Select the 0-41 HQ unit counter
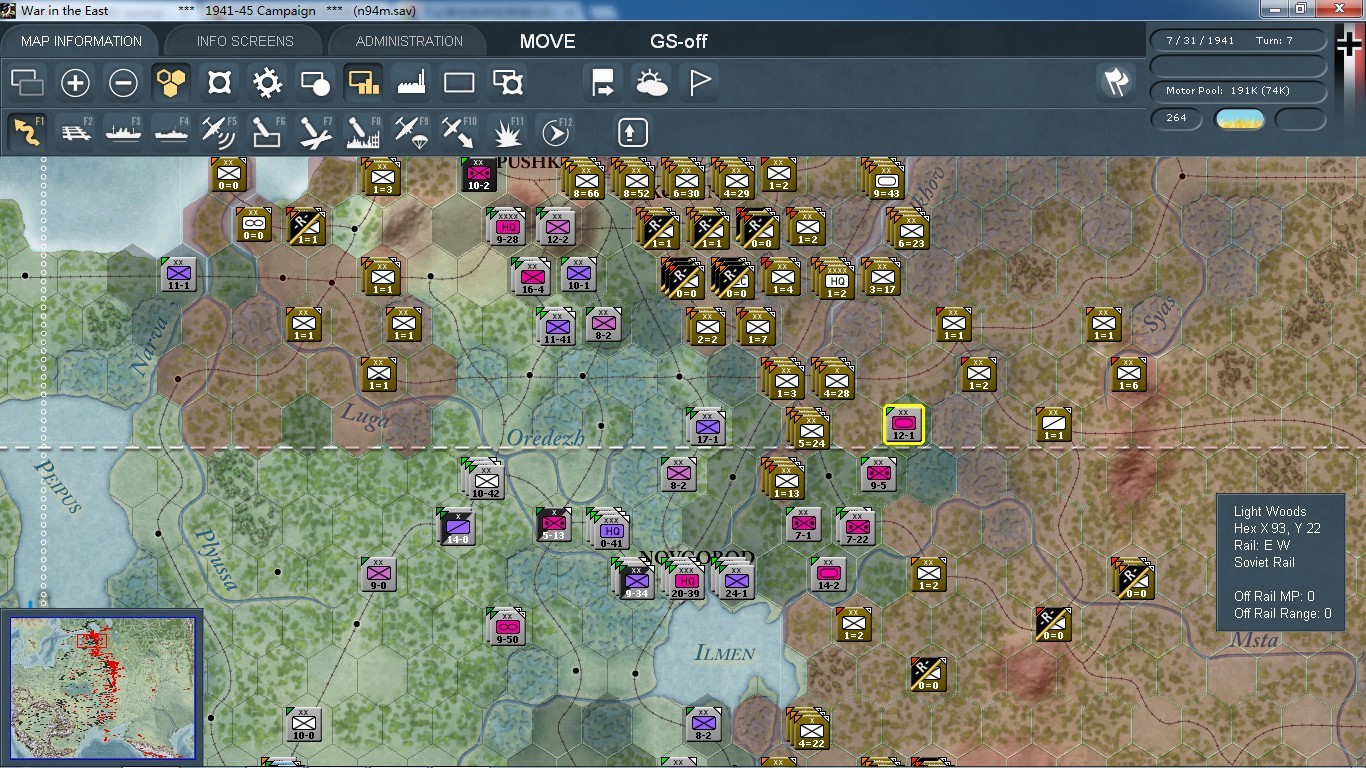The width and height of the screenshot is (1366, 768). [x=611, y=530]
